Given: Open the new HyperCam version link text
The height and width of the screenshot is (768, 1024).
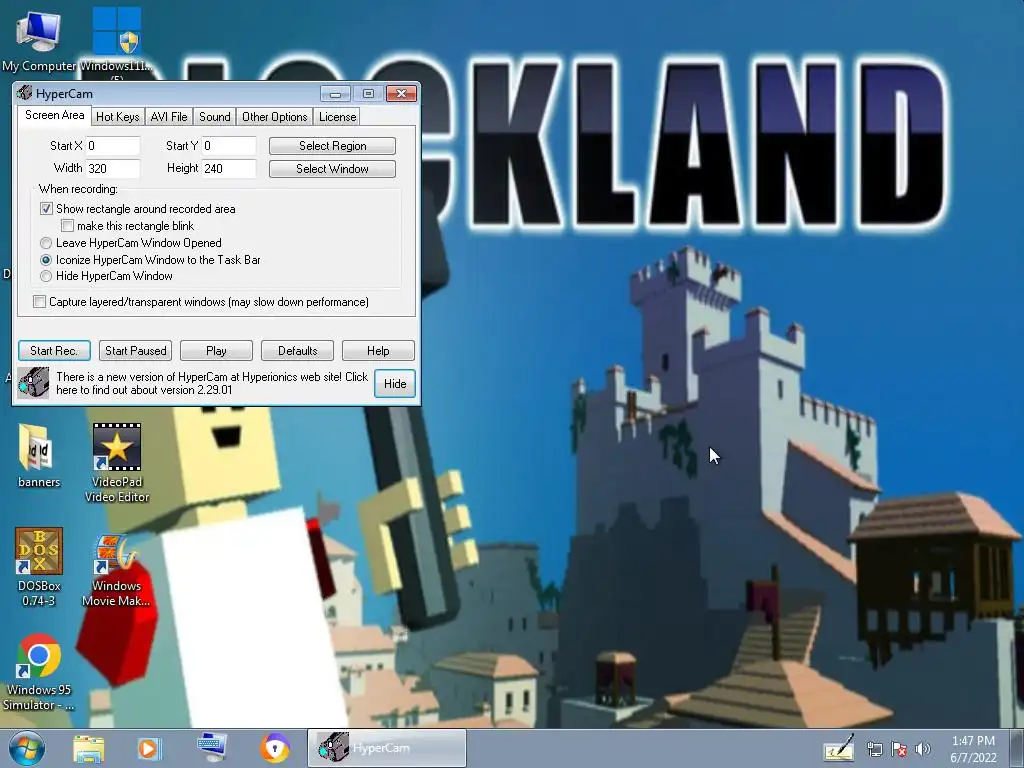Looking at the screenshot, I should tap(212, 383).
